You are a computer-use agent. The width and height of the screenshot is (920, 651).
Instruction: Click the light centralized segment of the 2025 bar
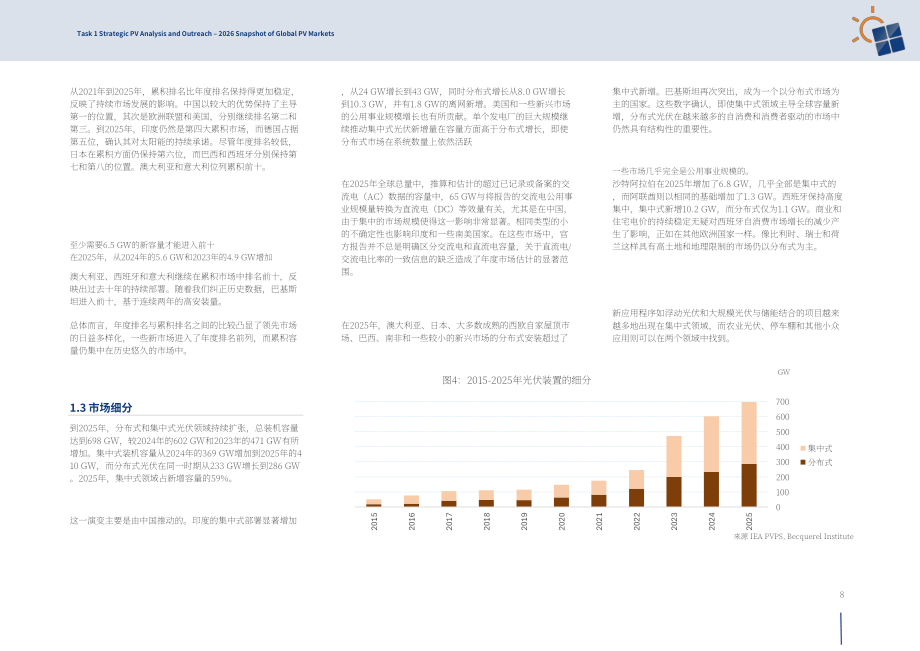click(x=749, y=433)
